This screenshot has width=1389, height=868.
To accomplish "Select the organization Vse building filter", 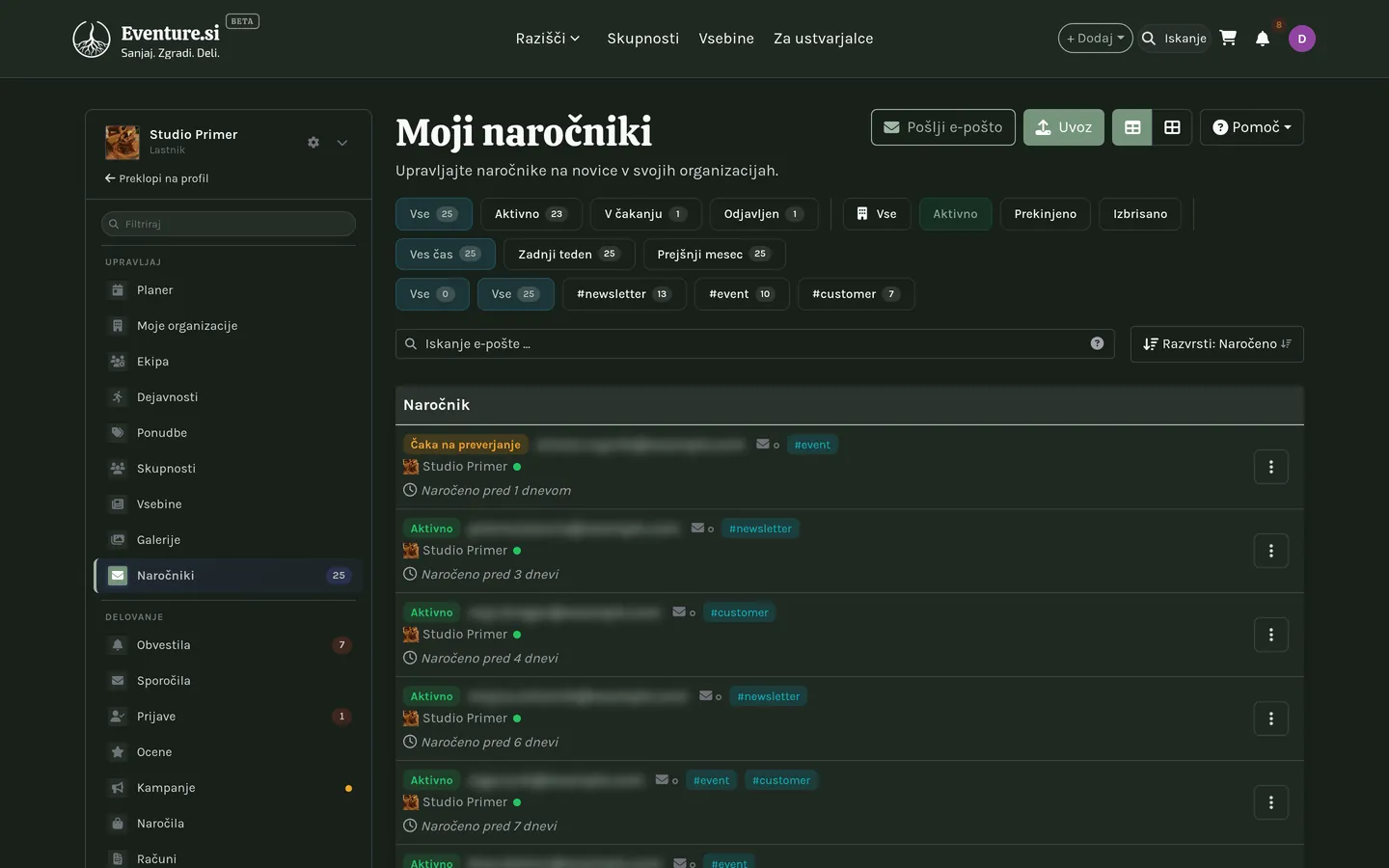I will 877,214.
